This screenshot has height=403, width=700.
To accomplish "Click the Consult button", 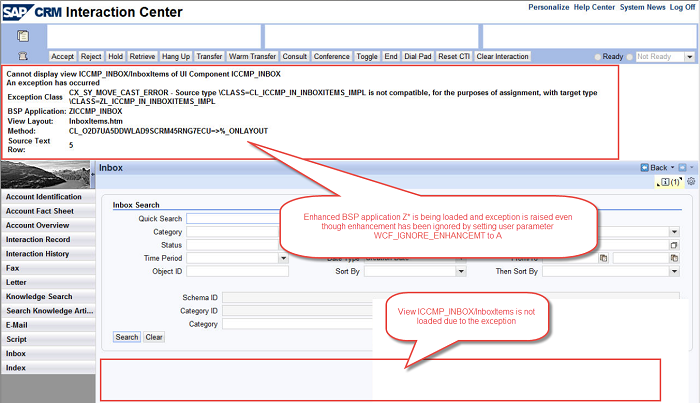I will pos(295,57).
